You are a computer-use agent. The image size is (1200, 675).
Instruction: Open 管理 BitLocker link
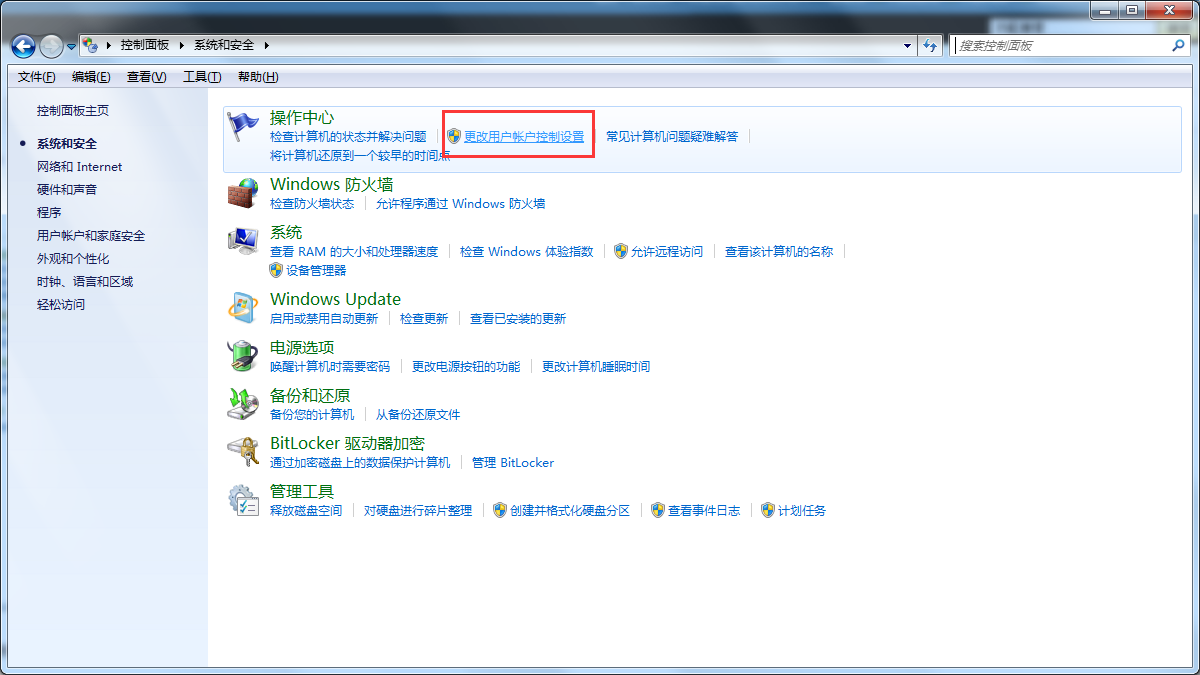513,463
